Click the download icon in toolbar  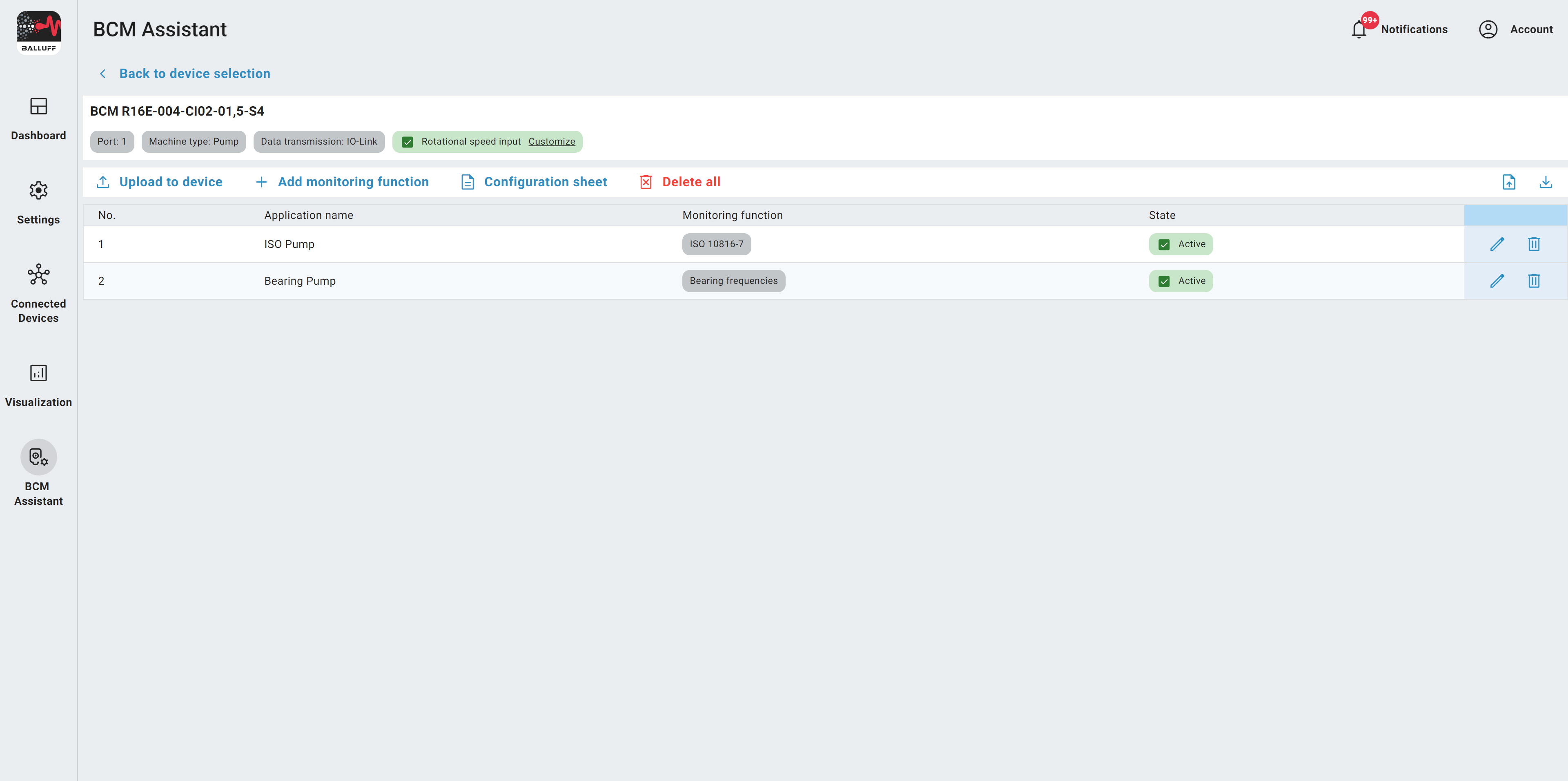1546,182
